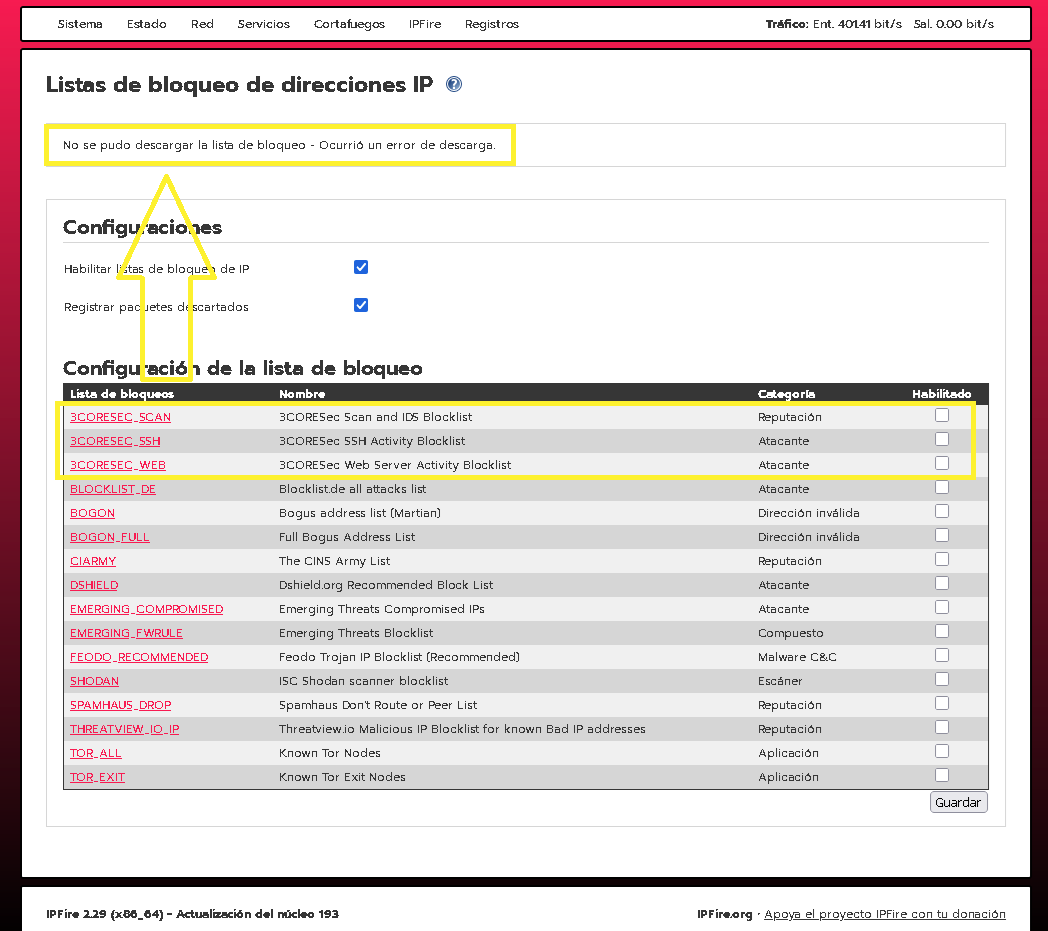Open the Cortafuegos menu
The image size is (1048, 931).
click(349, 24)
